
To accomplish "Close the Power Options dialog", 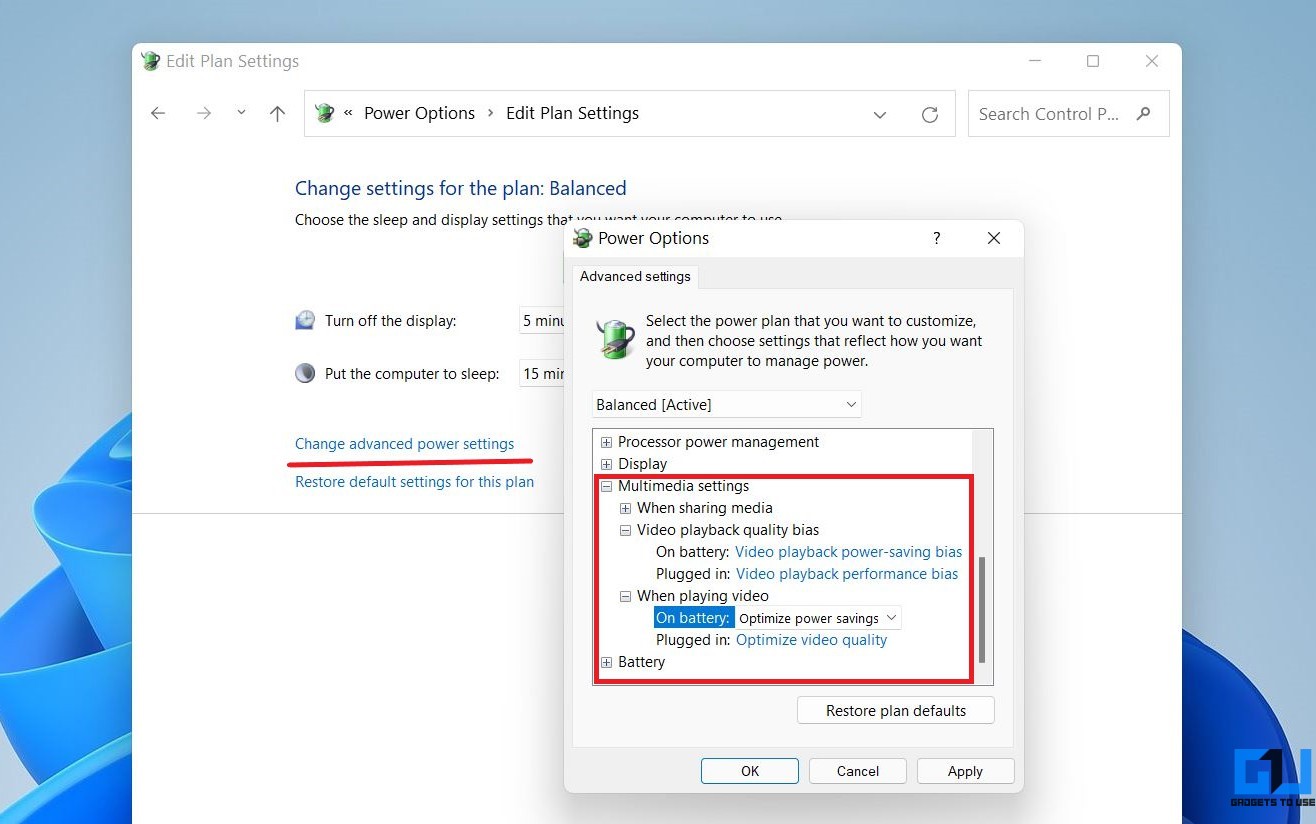I will click(x=994, y=238).
